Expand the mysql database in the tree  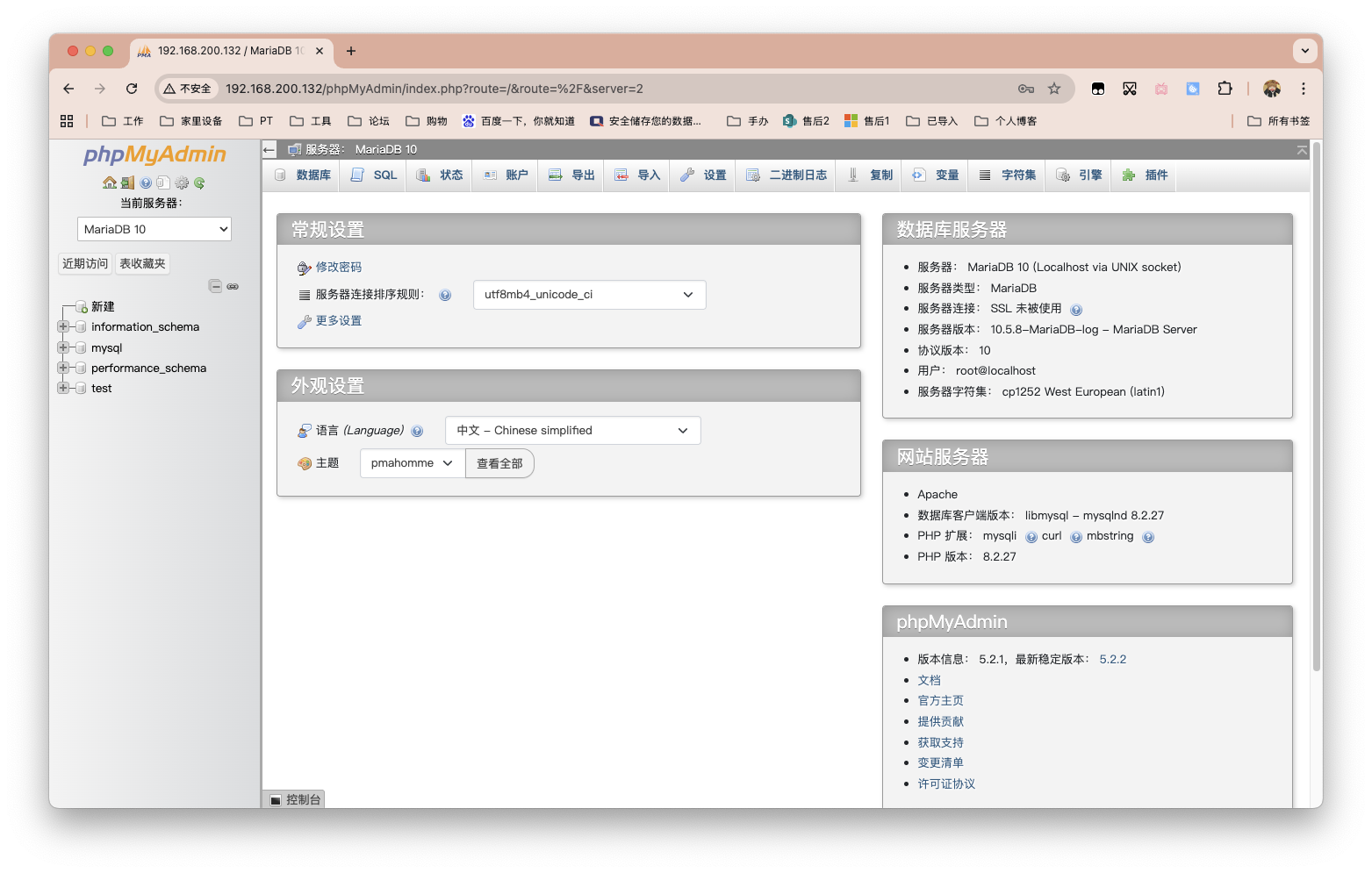pos(61,347)
